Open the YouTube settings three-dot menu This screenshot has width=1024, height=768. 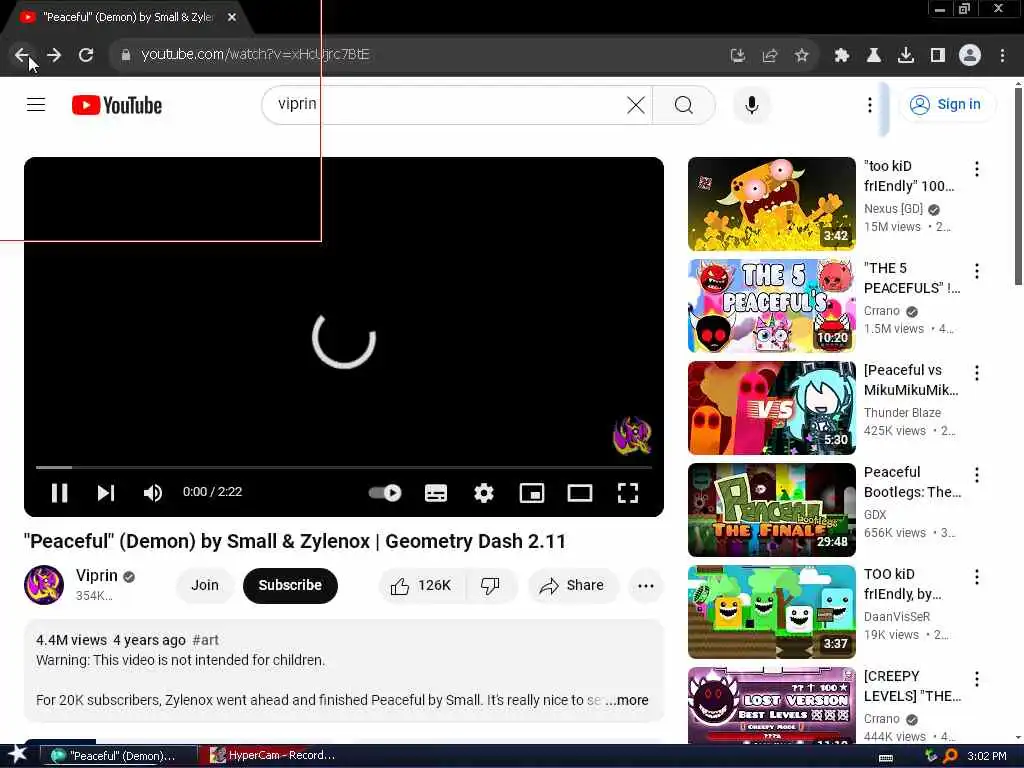(869, 105)
